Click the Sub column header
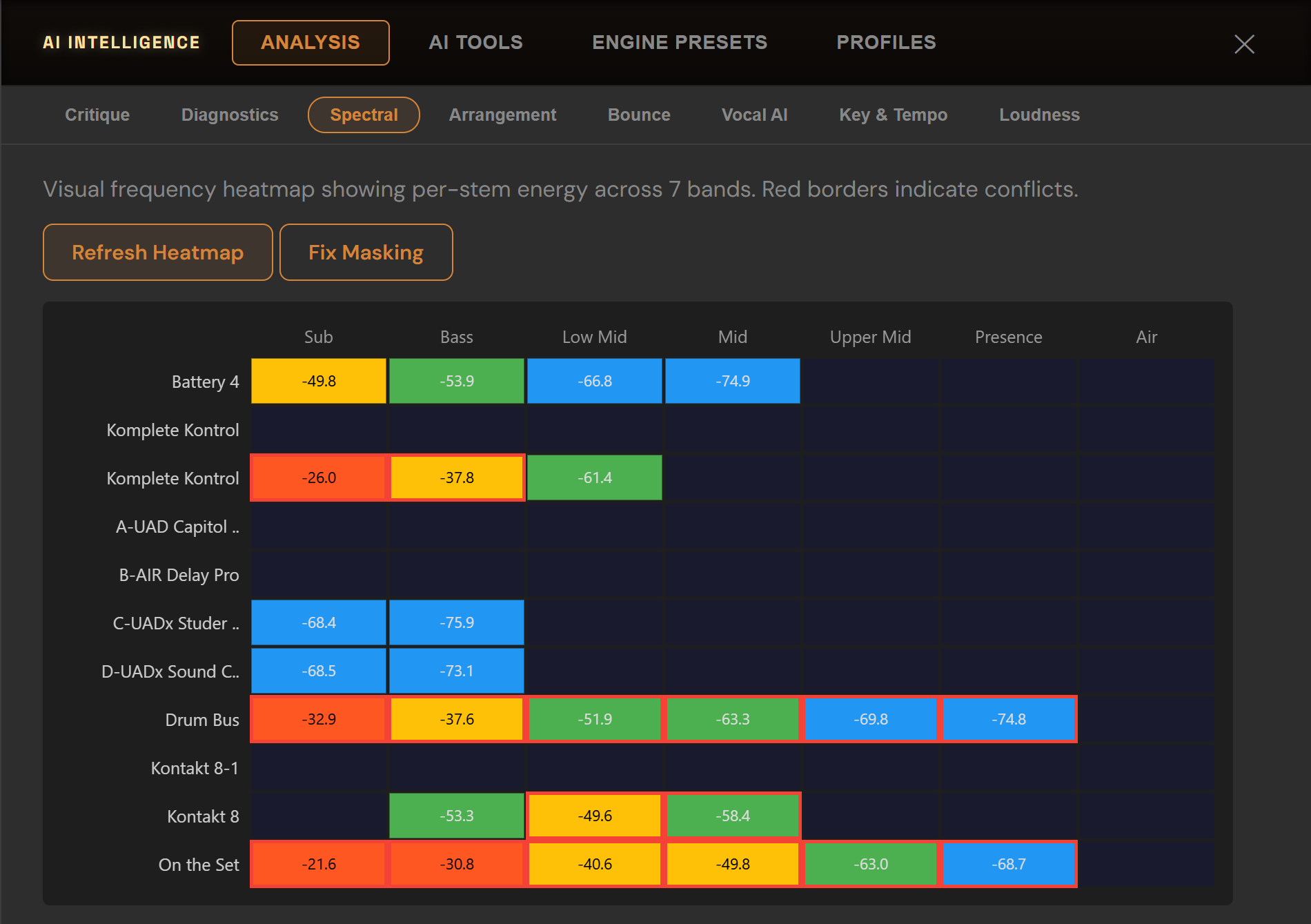 (x=319, y=337)
